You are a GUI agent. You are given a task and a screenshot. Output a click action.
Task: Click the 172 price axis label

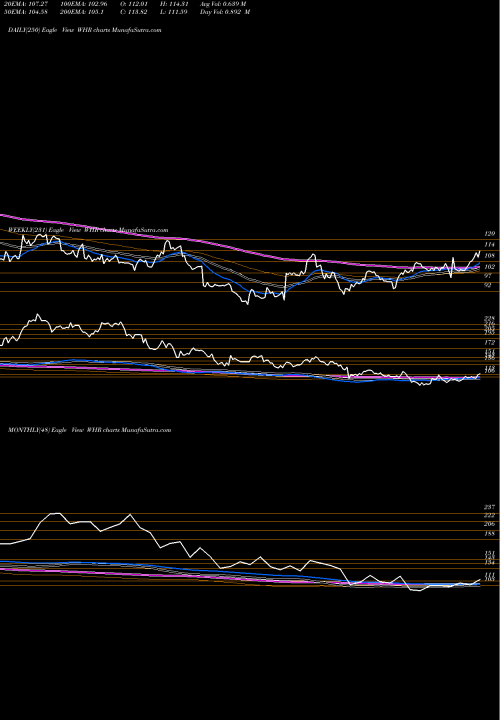pos(490,343)
